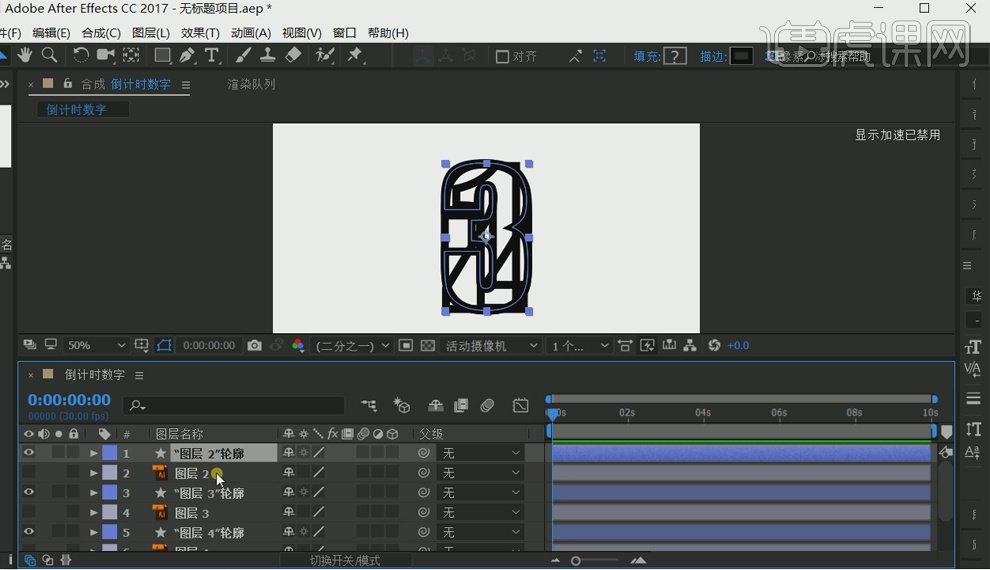
Task: Open the 效果(T) menu
Action: pos(200,33)
